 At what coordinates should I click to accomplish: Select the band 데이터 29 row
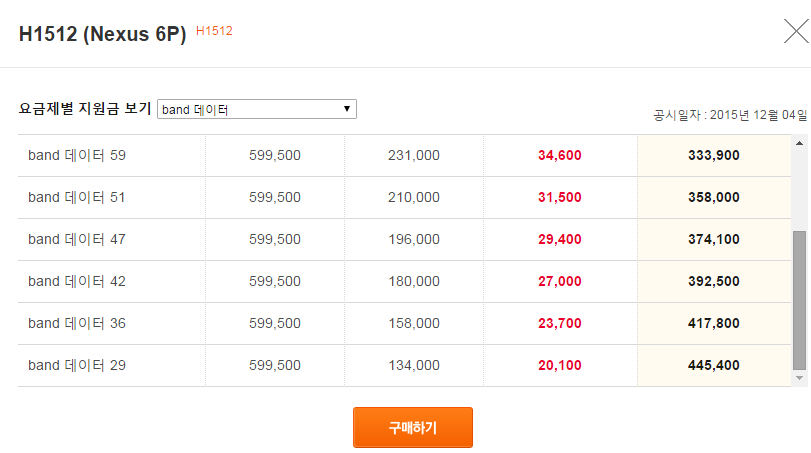(77, 365)
